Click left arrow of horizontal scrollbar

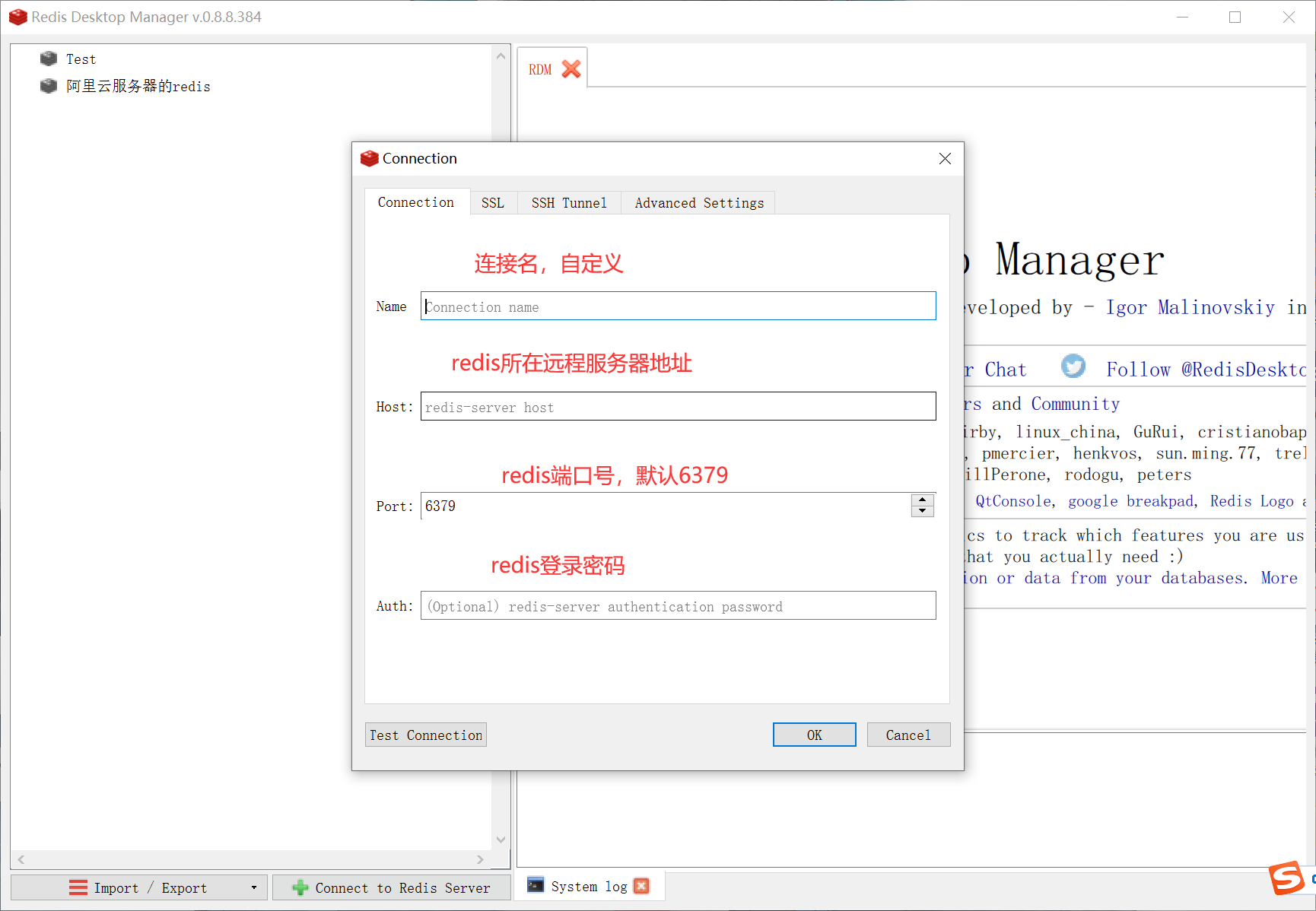(x=21, y=859)
